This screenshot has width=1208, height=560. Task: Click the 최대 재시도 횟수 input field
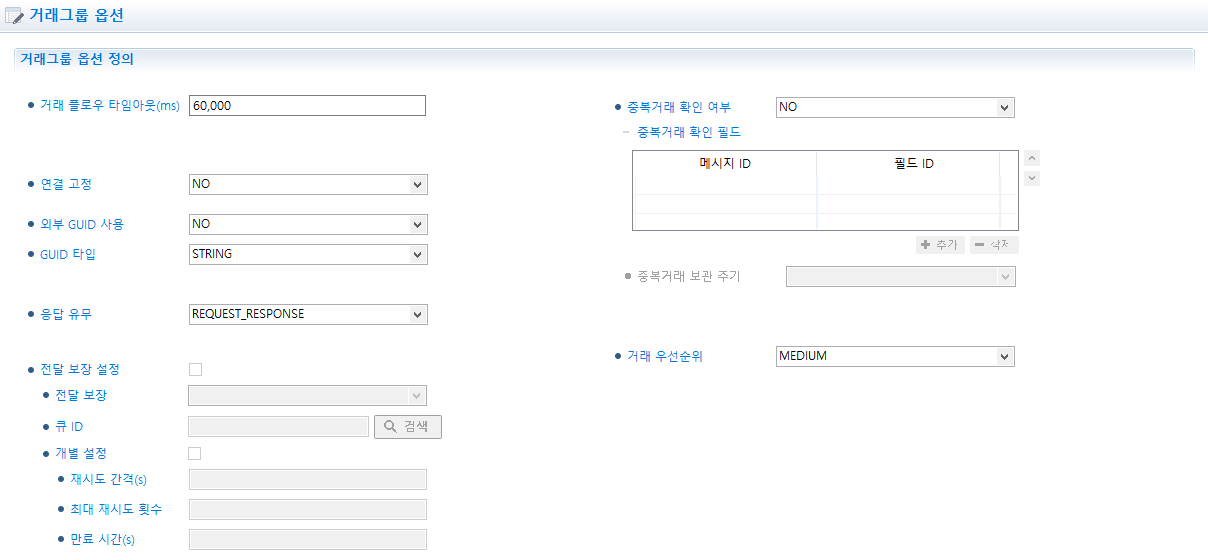(x=308, y=510)
